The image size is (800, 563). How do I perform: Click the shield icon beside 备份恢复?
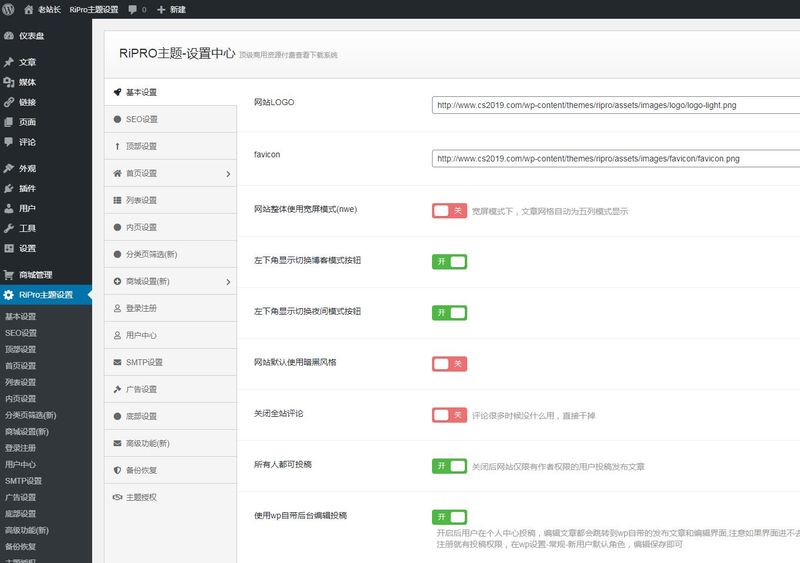117,470
